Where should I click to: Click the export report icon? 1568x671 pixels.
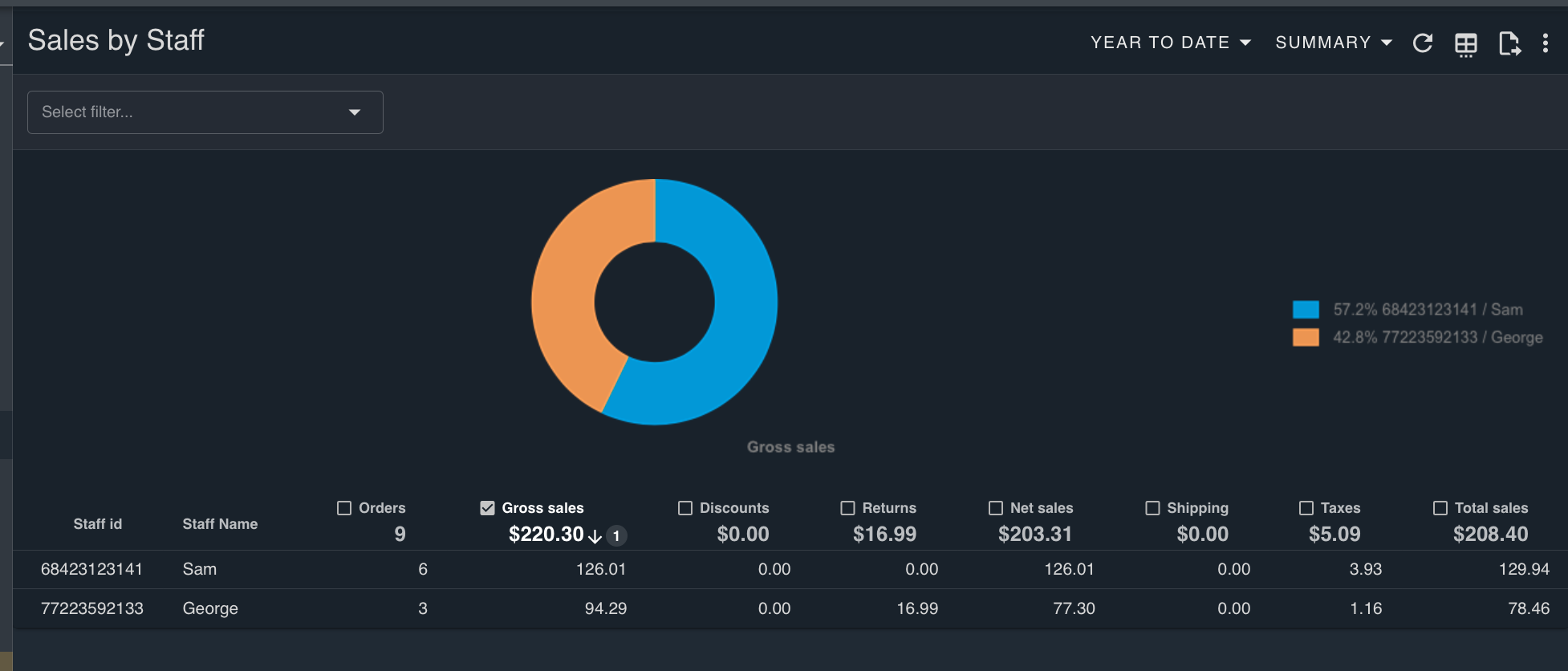pyautogui.click(x=1509, y=43)
